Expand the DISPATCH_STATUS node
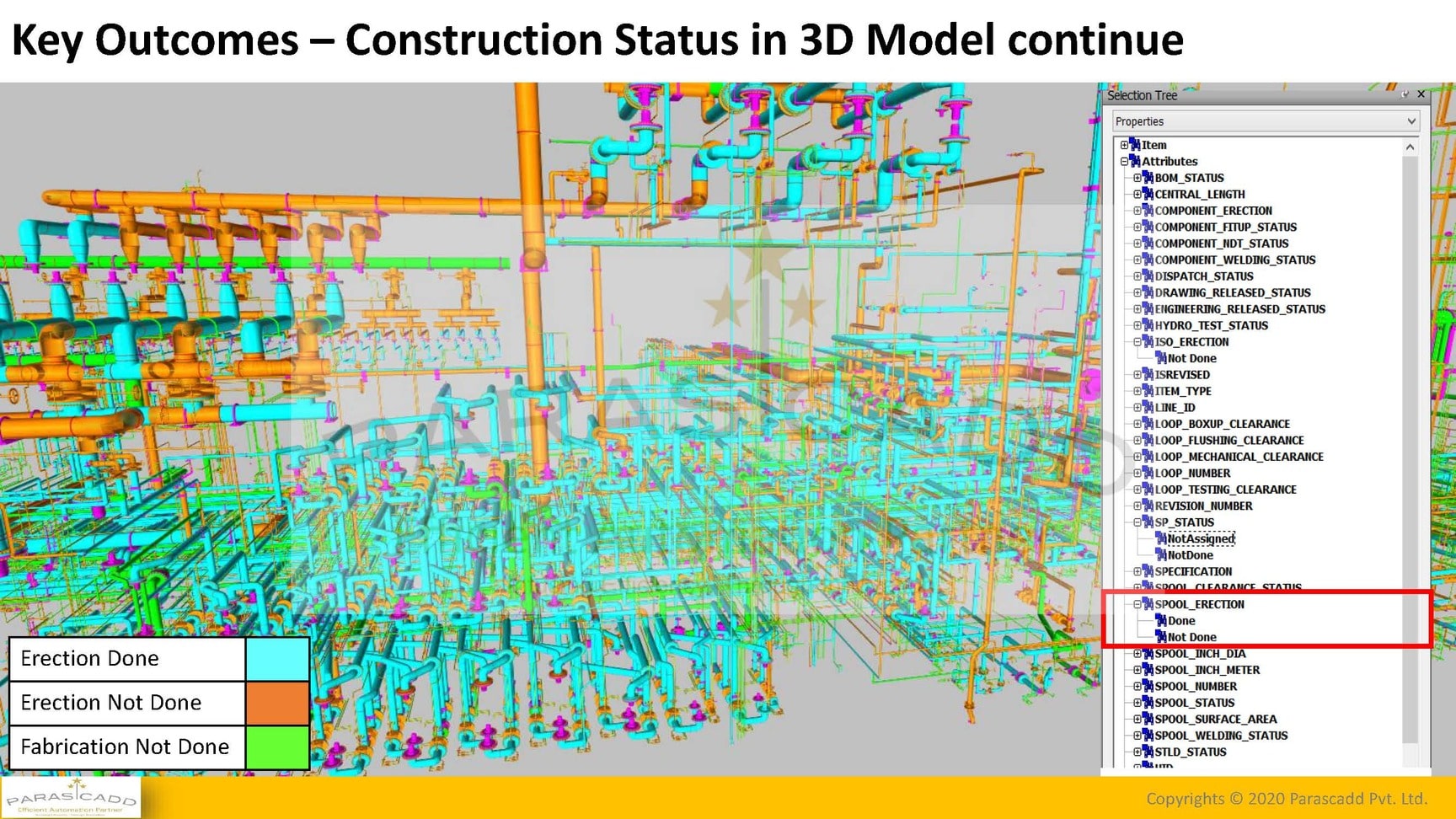 click(x=1137, y=276)
